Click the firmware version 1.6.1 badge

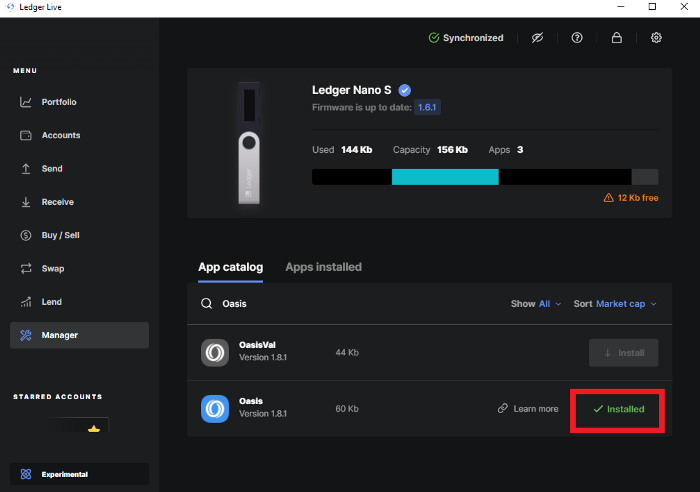coord(427,107)
